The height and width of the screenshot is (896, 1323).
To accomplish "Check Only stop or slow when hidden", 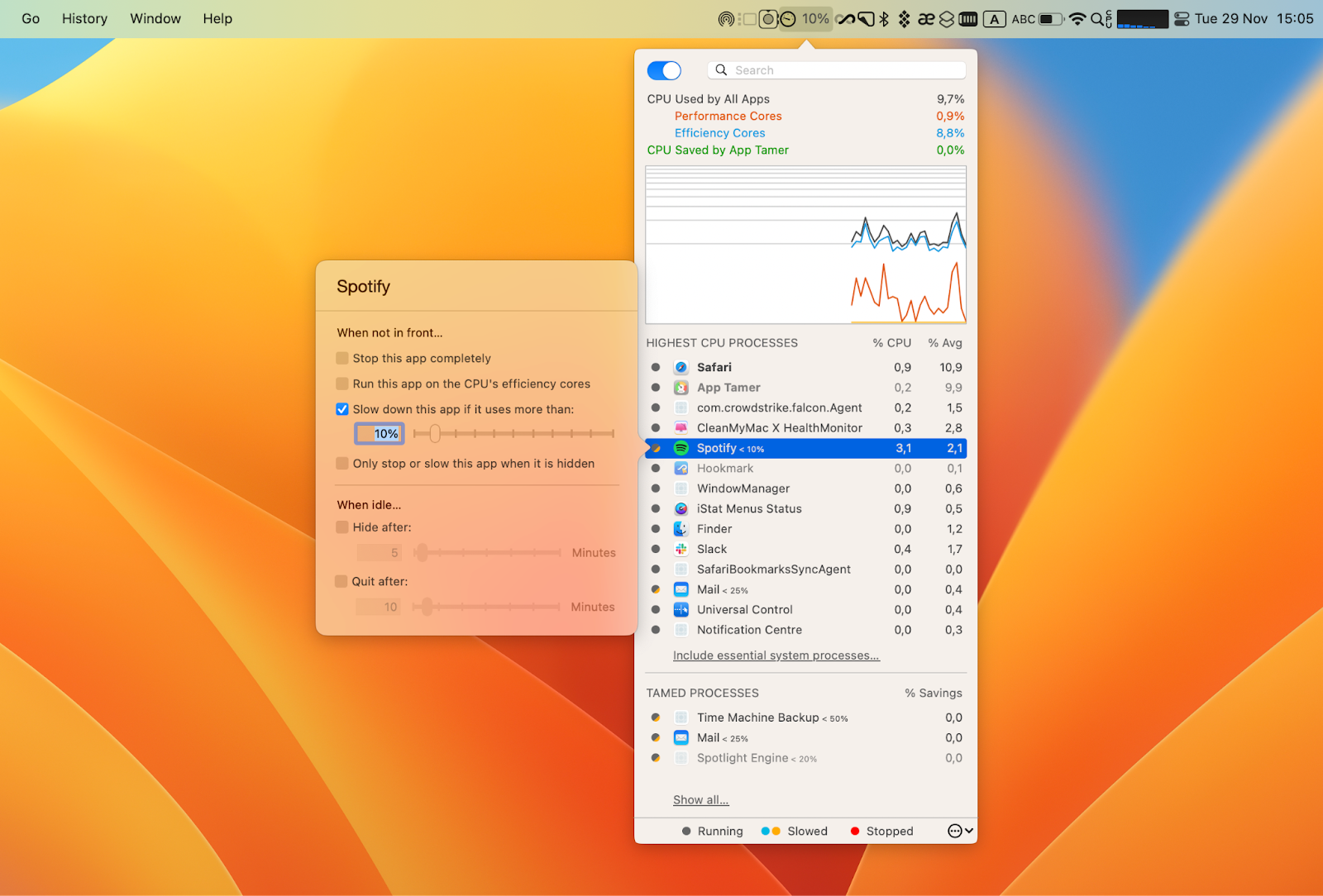I will [x=342, y=464].
